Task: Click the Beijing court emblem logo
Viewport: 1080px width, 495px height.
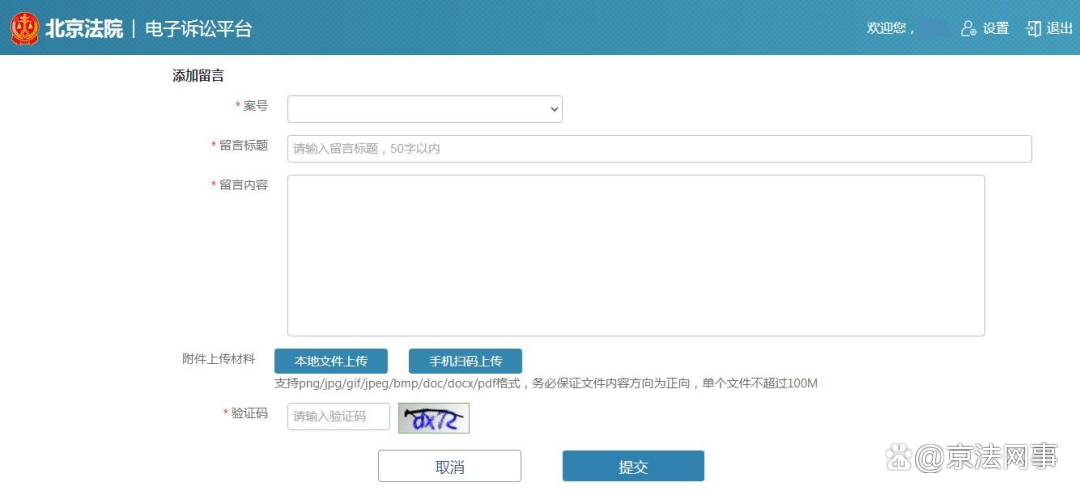Action: pos(25,28)
